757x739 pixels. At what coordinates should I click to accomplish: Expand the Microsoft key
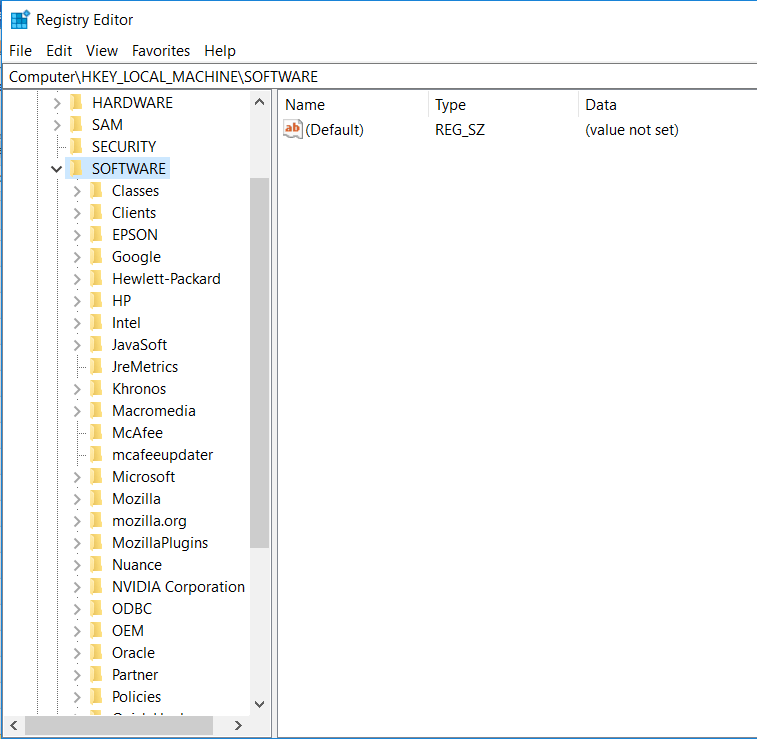click(77, 477)
